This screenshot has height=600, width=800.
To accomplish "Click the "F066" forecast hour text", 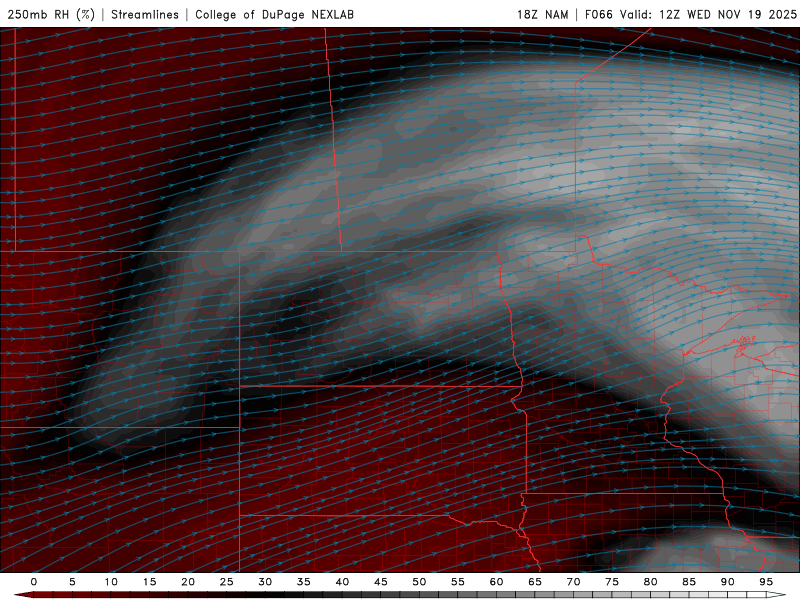I will [598, 14].
